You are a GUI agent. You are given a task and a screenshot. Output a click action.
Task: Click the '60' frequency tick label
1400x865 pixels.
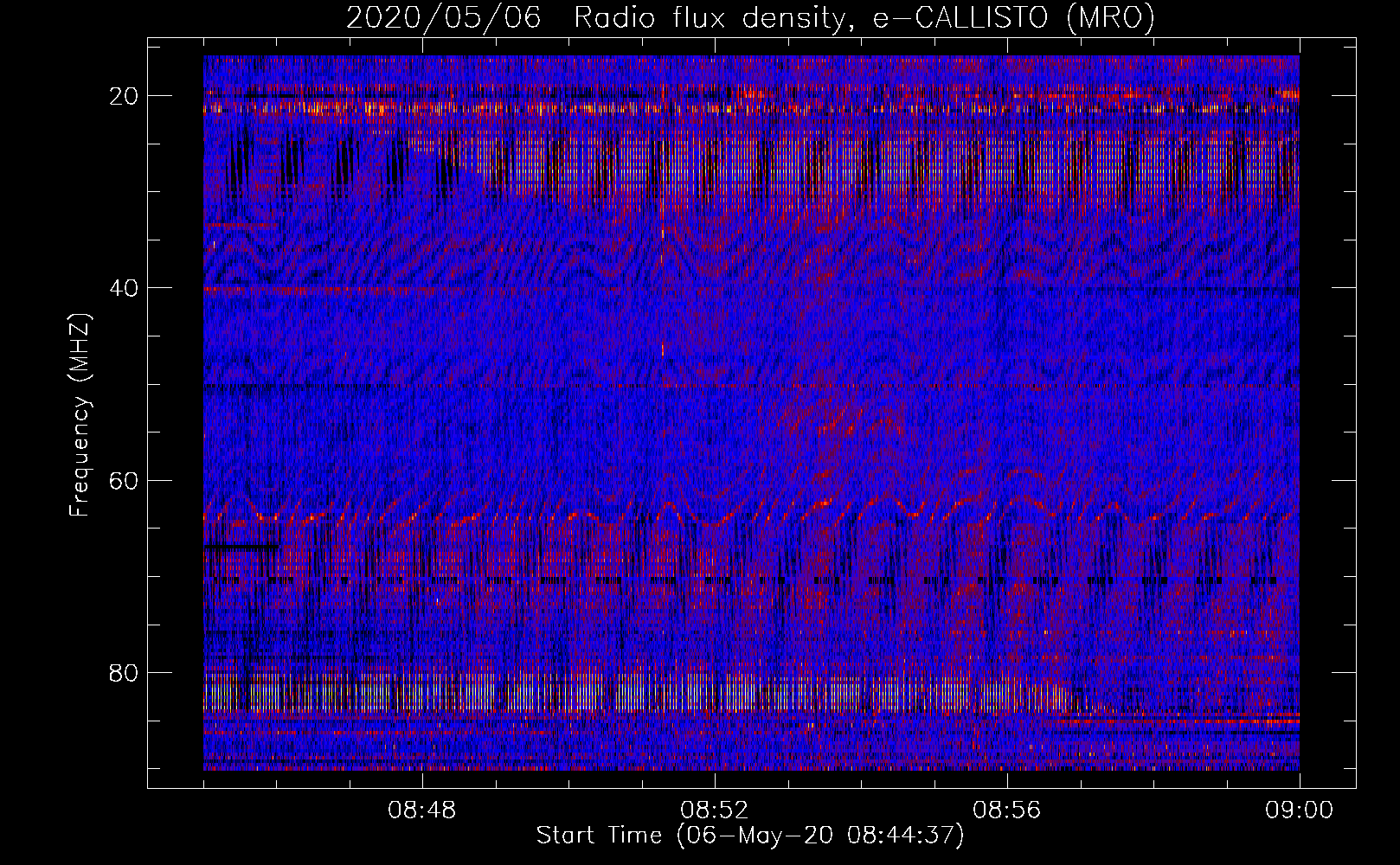[x=125, y=480]
